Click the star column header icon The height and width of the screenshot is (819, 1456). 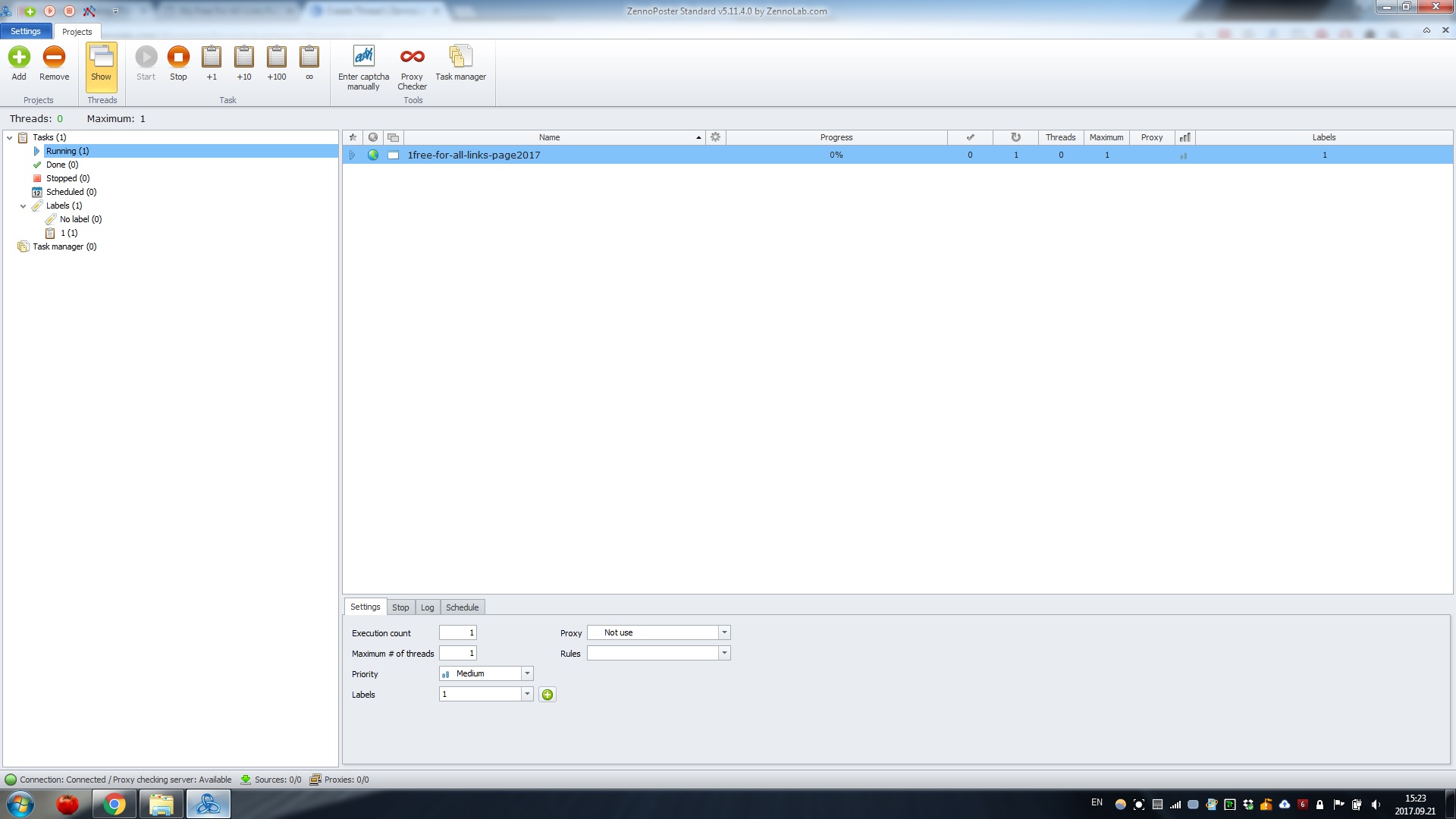point(353,137)
